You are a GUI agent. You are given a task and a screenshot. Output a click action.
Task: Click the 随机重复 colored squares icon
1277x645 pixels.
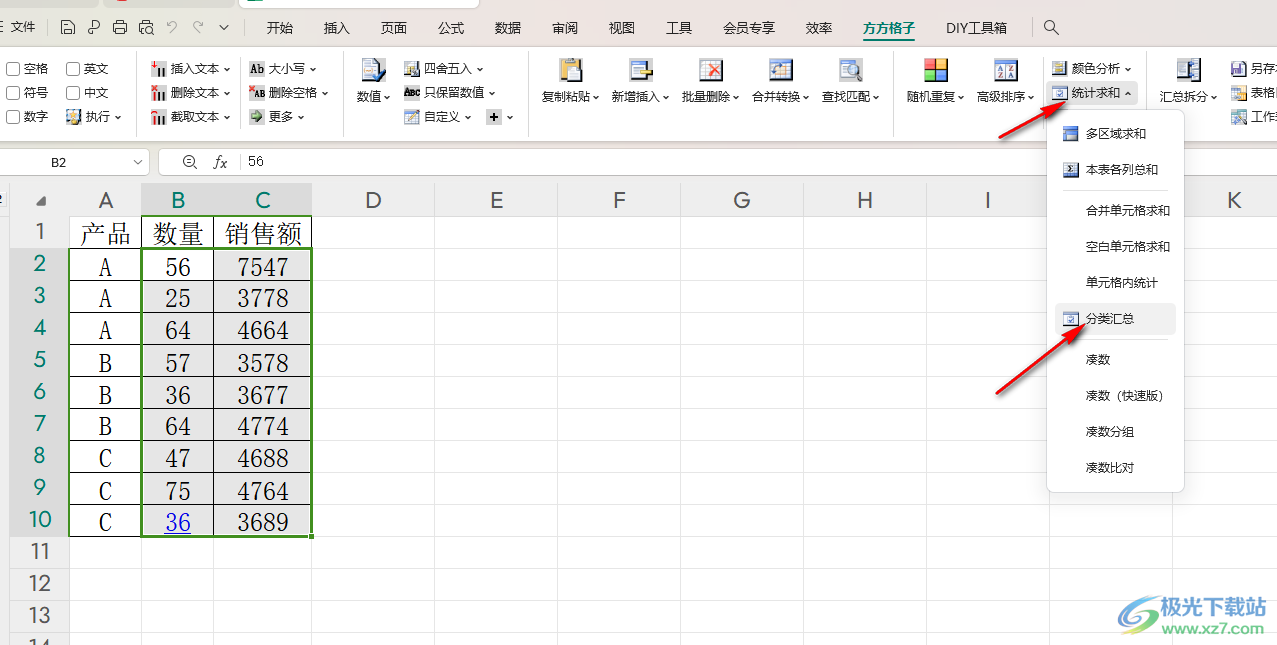935,71
